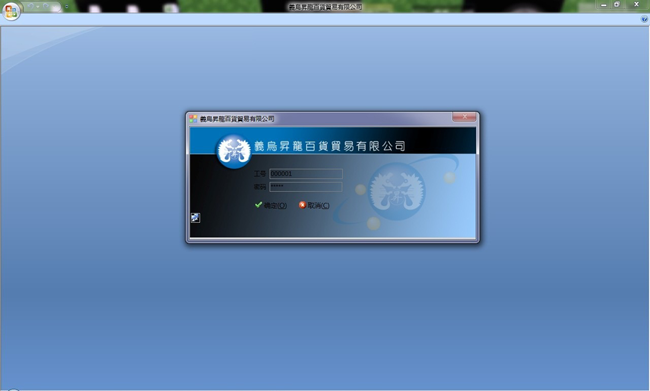
Task: Click the redo arrow in quick access toolbar
Action: coord(46,6)
